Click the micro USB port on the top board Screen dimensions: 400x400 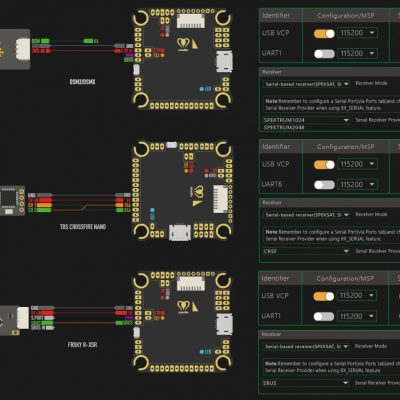pos(224,61)
